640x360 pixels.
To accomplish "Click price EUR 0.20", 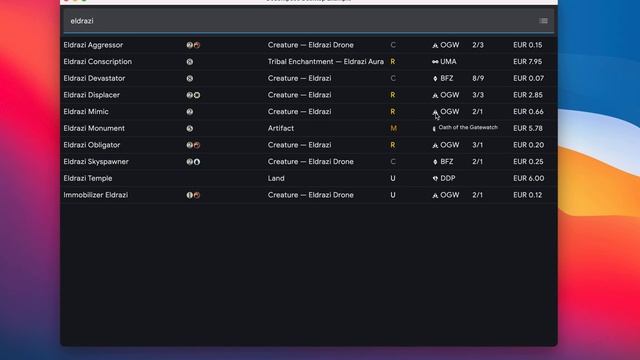I will click(529, 145).
